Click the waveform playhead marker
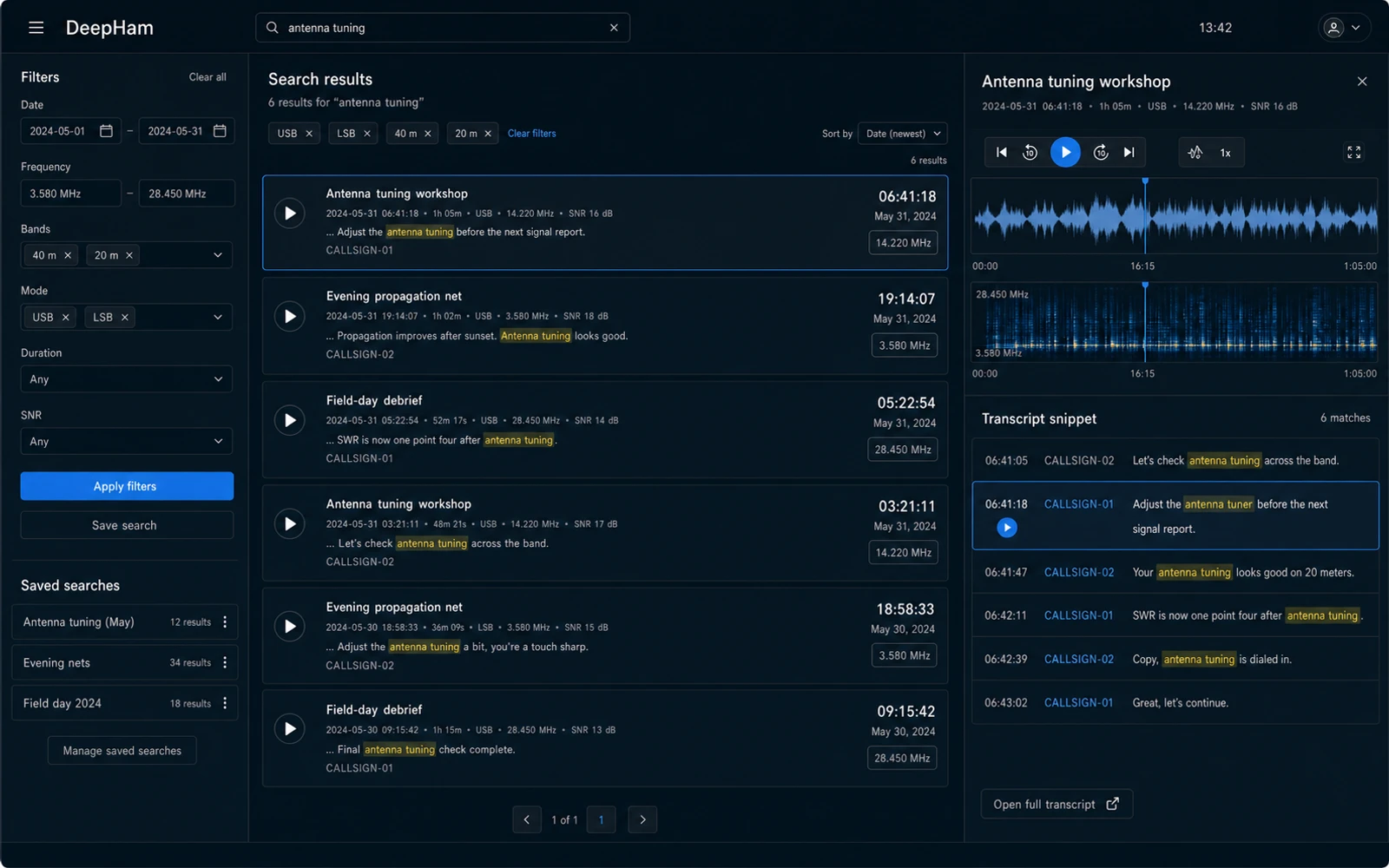Viewport: 1389px width, 868px height. (1145, 181)
